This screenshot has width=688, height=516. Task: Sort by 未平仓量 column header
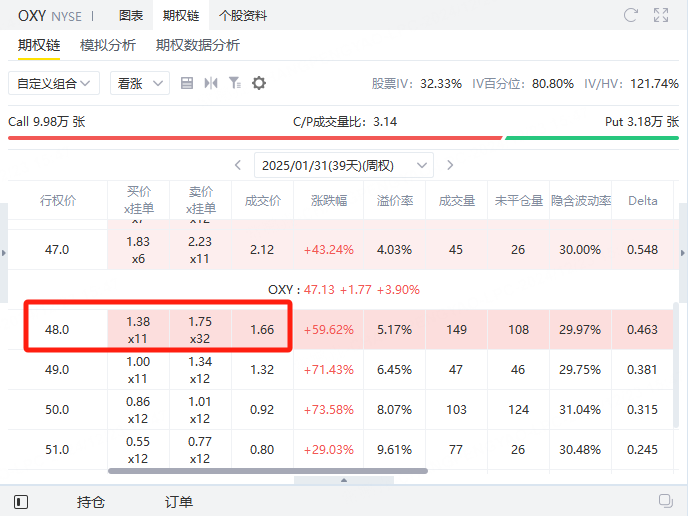[x=519, y=201]
